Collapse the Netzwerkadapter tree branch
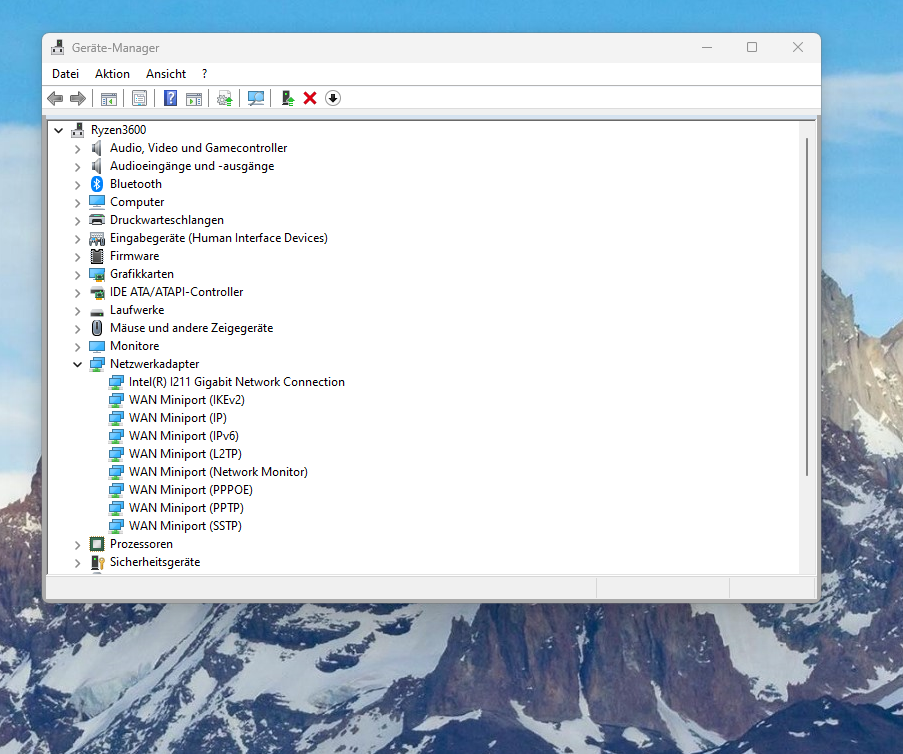 pyautogui.click(x=77, y=363)
